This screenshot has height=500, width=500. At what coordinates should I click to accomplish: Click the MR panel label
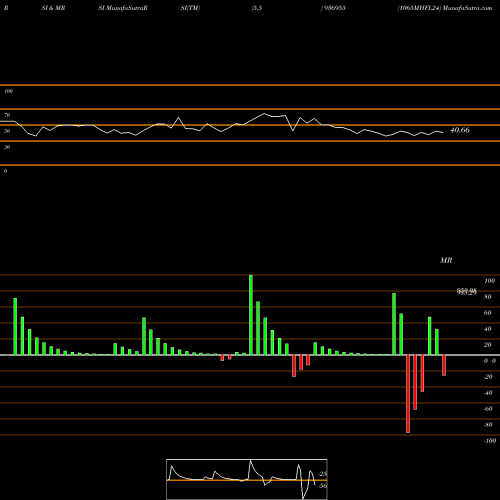point(446,260)
